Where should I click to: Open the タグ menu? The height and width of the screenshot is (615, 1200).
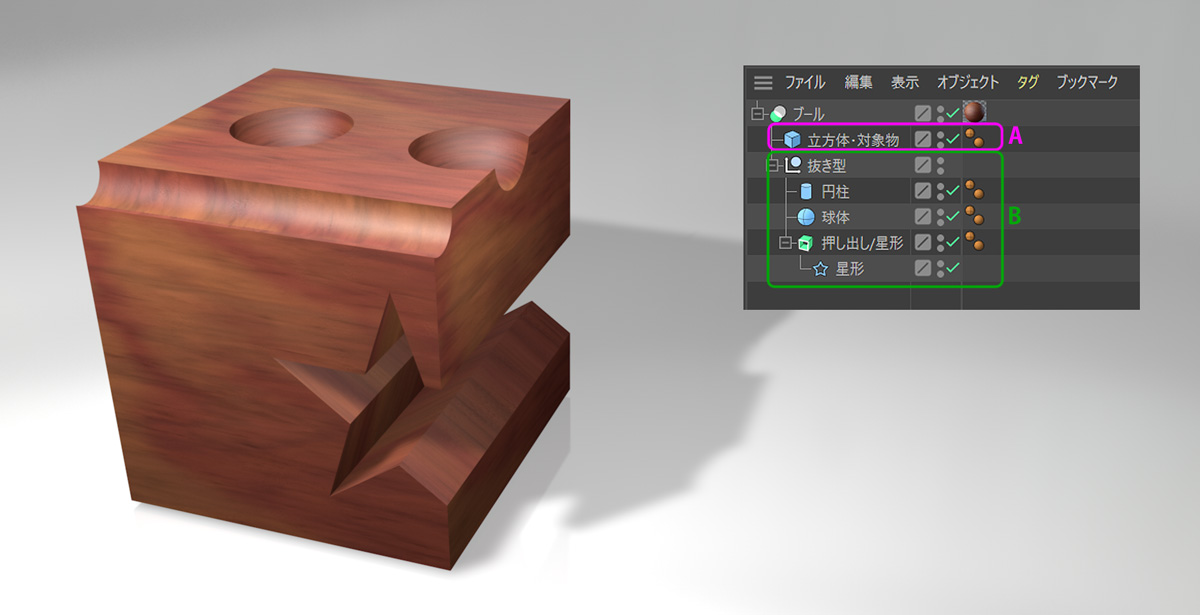[x=1028, y=83]
